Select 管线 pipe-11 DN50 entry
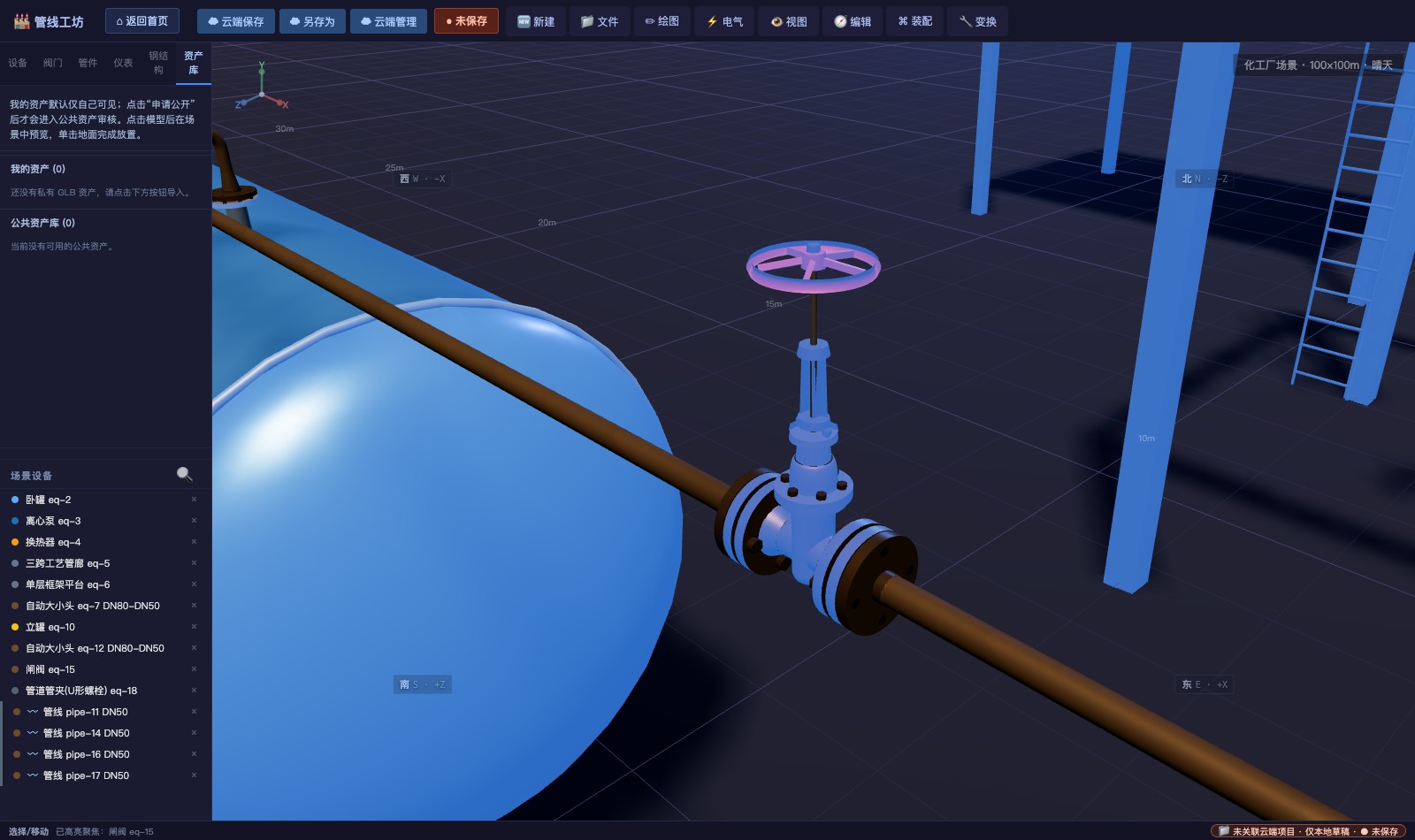The height and width of the screenshot is (840, 1415). click(105, 712)
